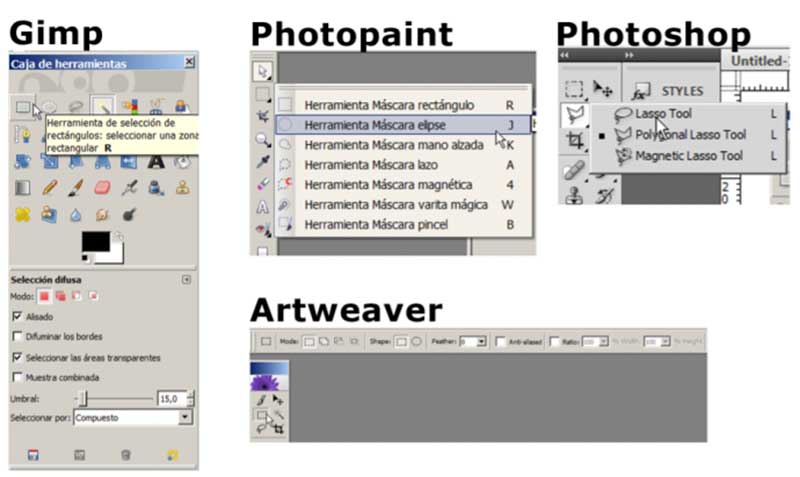Choose Herramienta Máscara rectángulo
800x477 pixels.
tap(403, 105)
